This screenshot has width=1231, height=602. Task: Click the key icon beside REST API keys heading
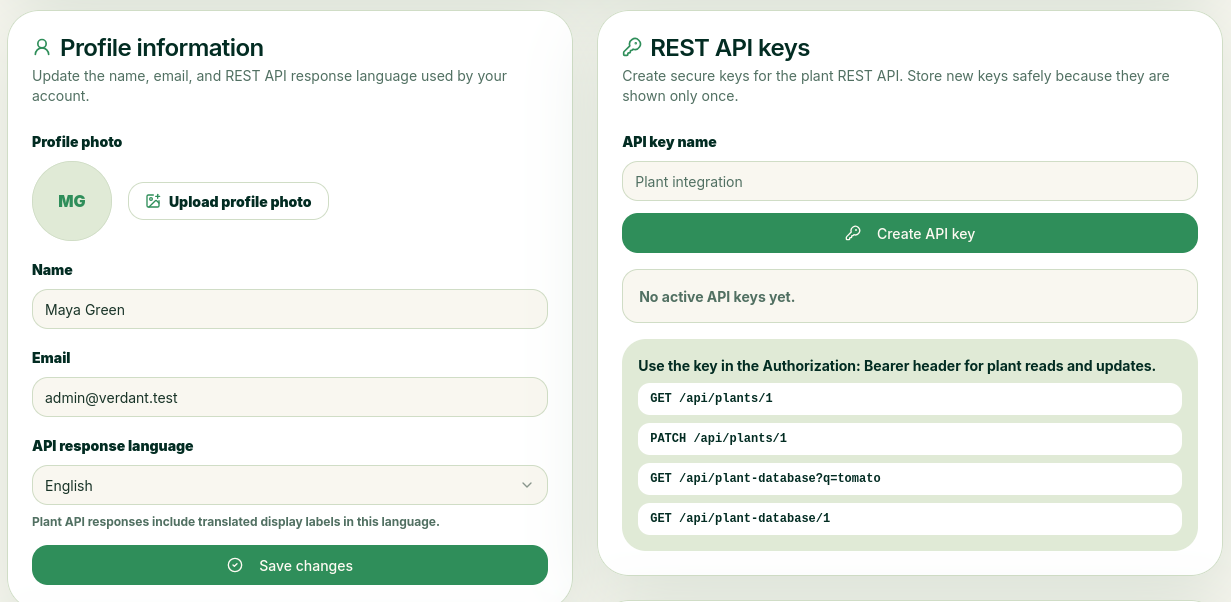click(631, 47)
